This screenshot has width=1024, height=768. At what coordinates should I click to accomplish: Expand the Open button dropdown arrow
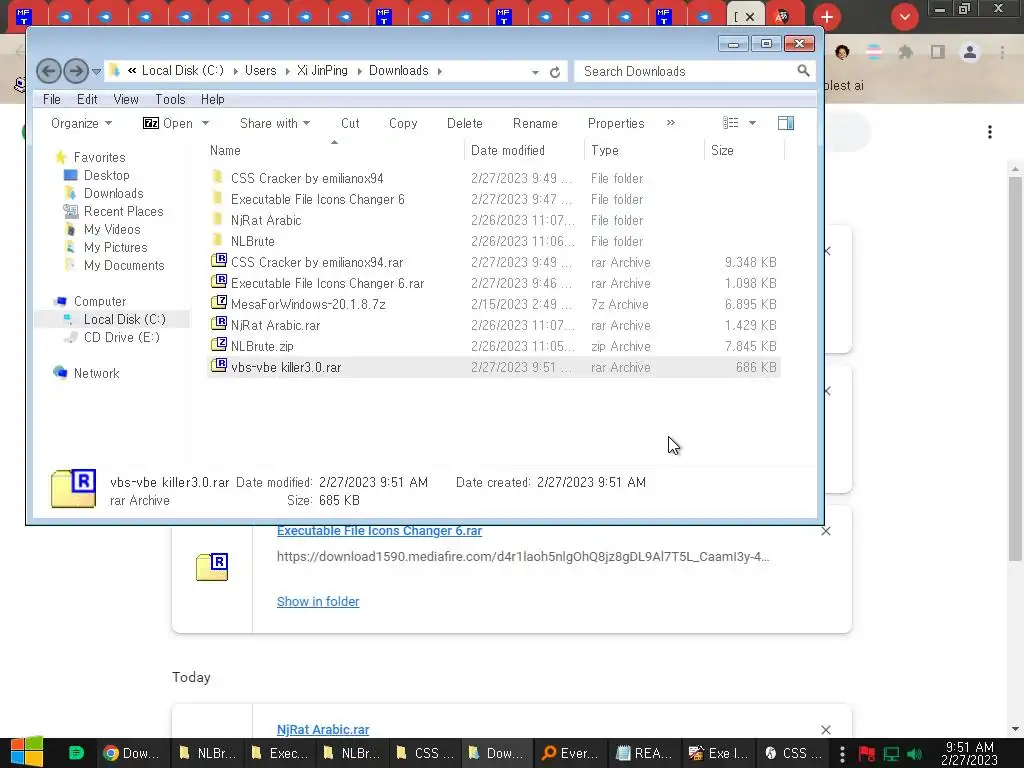point(205,123)
